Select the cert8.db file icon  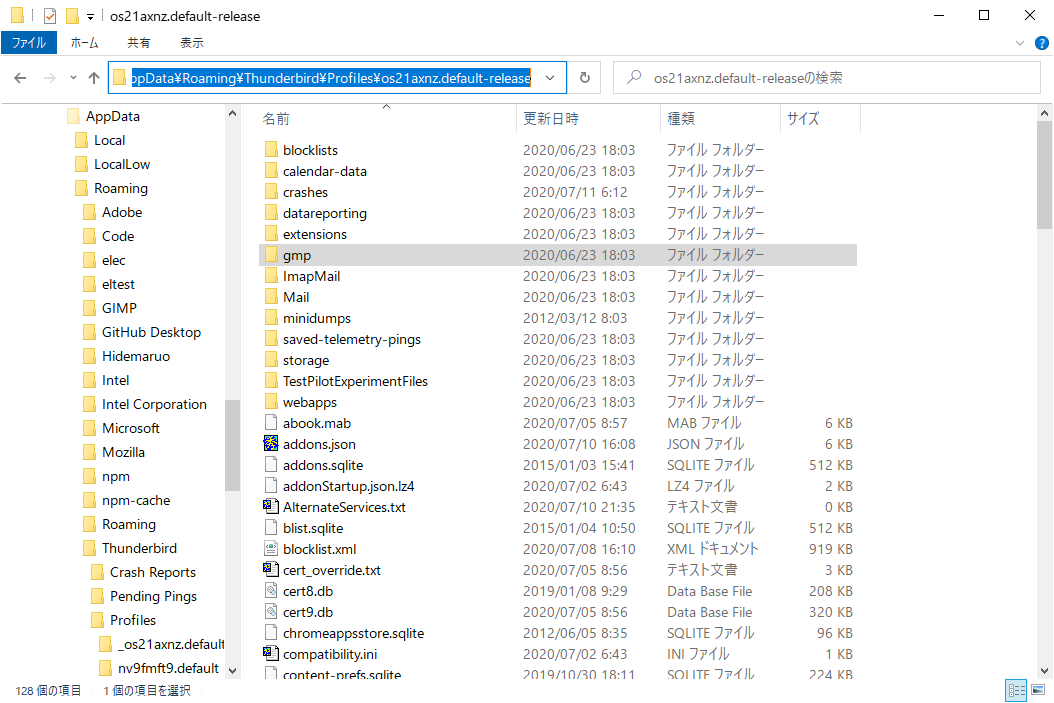271,591
